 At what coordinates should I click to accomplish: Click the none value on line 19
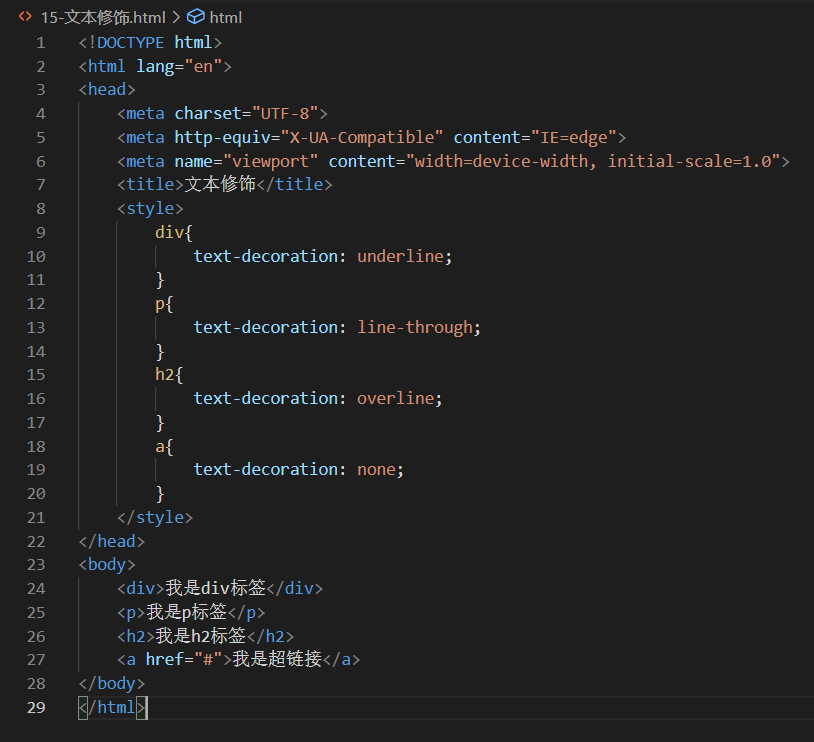click(376, 470)
